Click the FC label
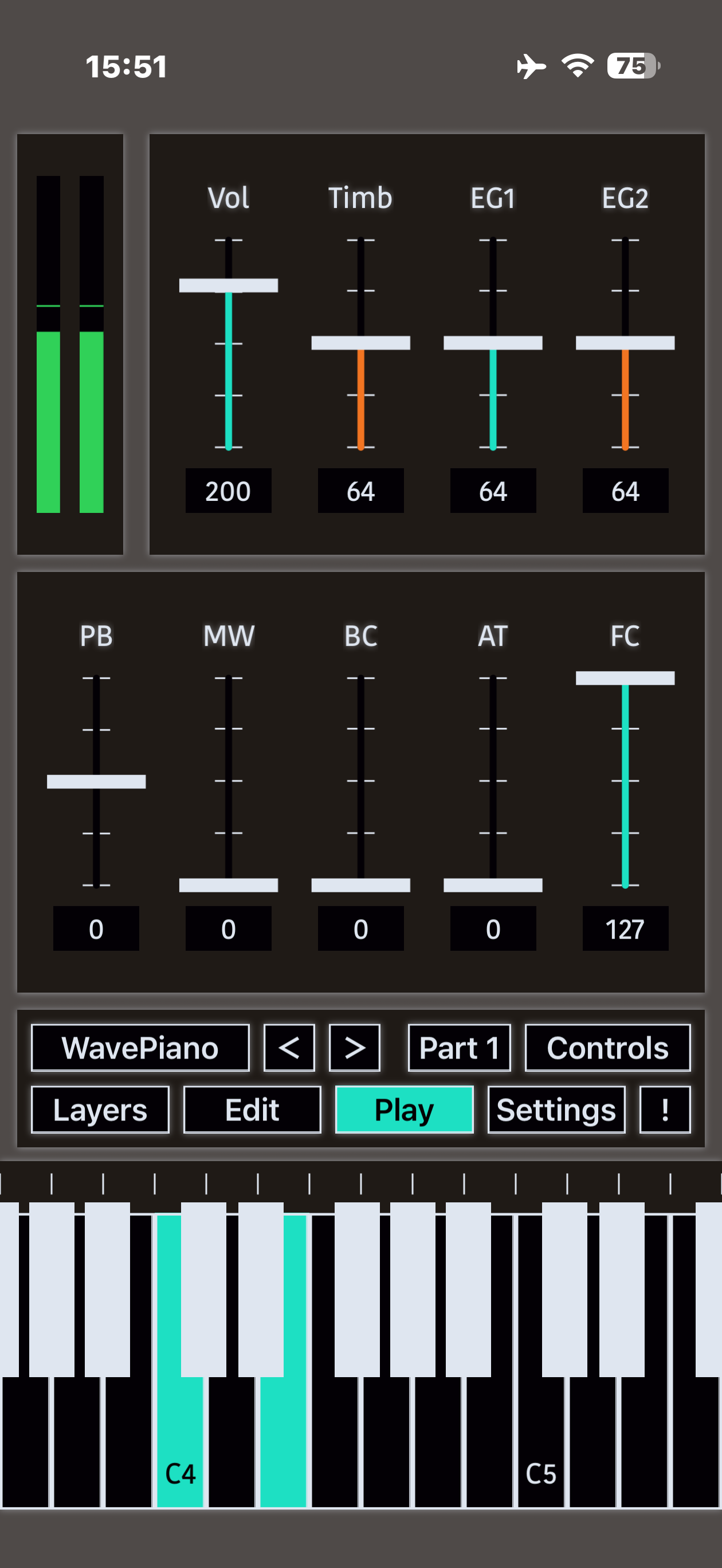 625,636
